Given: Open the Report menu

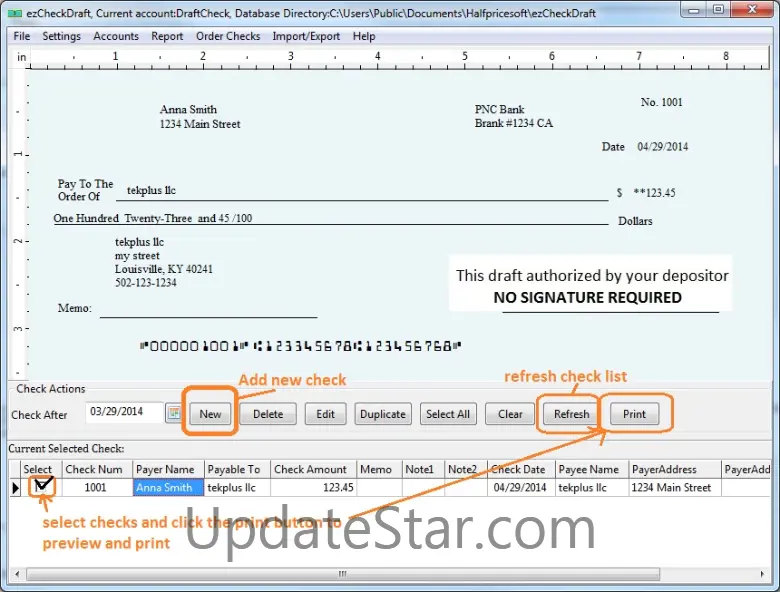Looking at the screenshot, I should [x=167, y=36].
